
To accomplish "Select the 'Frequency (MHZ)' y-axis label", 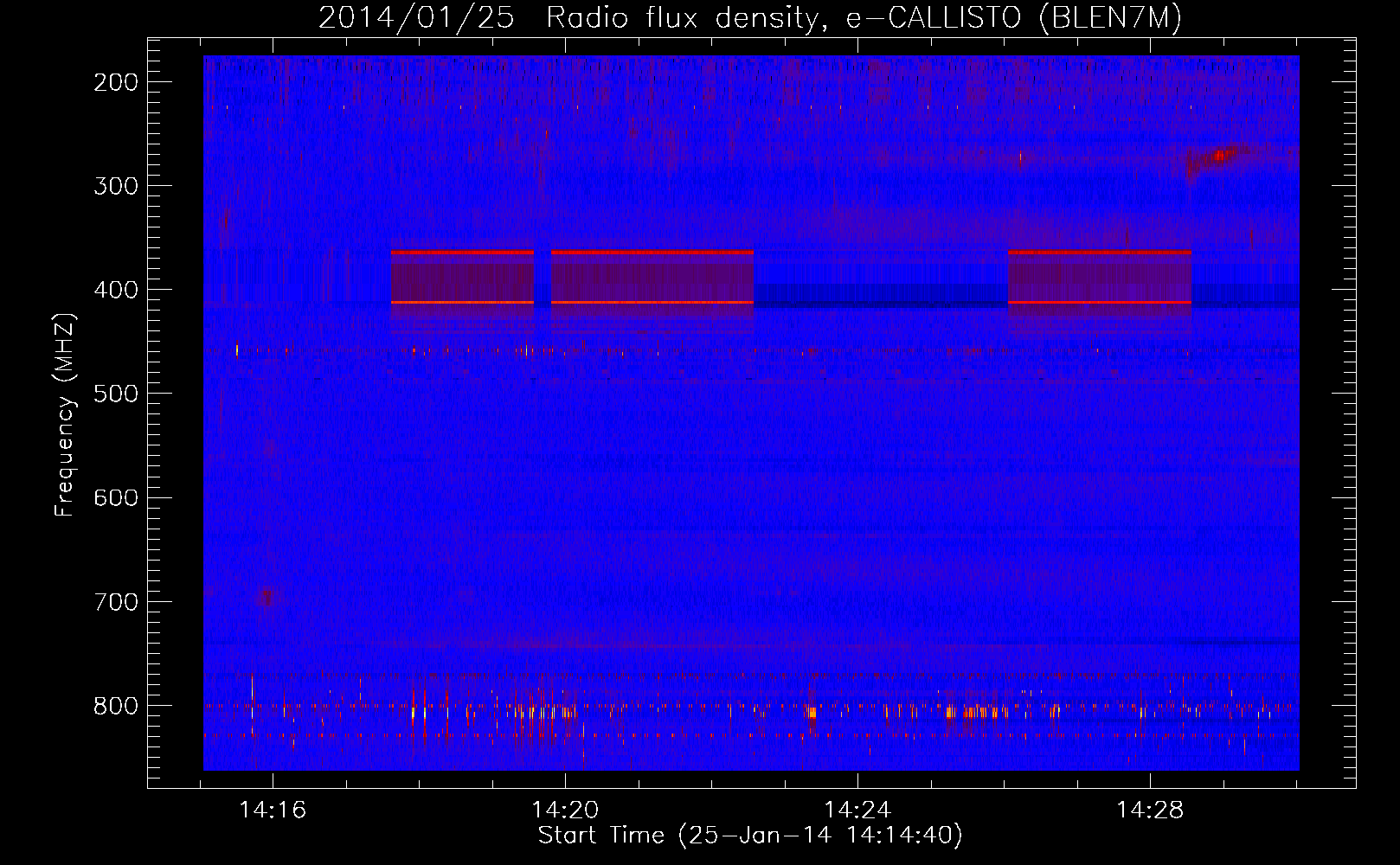I will 65,414.
